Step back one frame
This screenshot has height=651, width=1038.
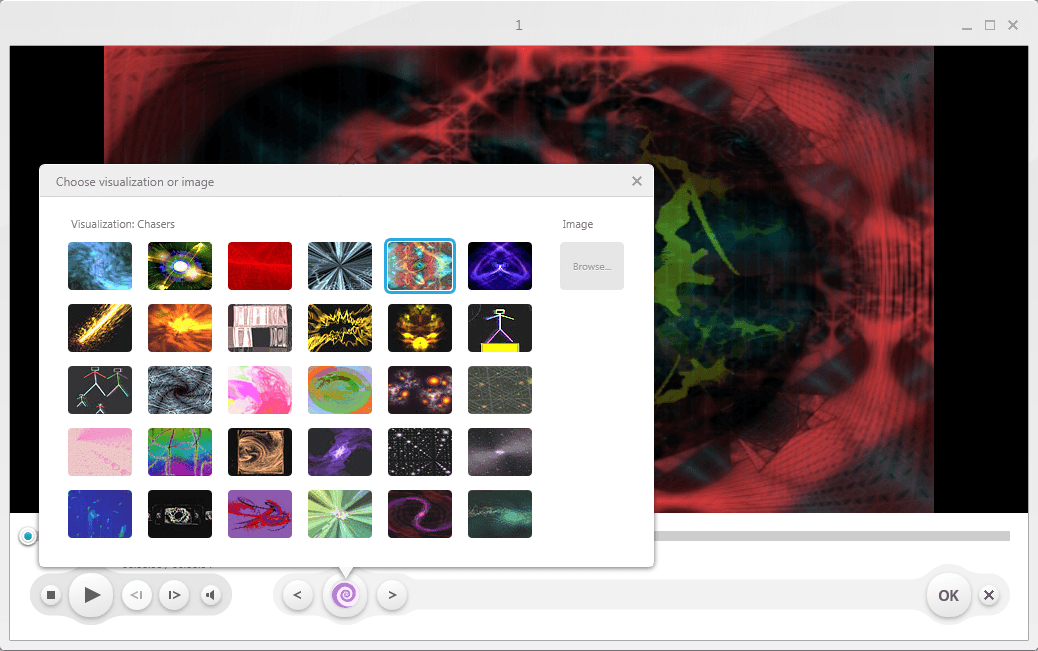pyautogui.click(x=137, y=596)
